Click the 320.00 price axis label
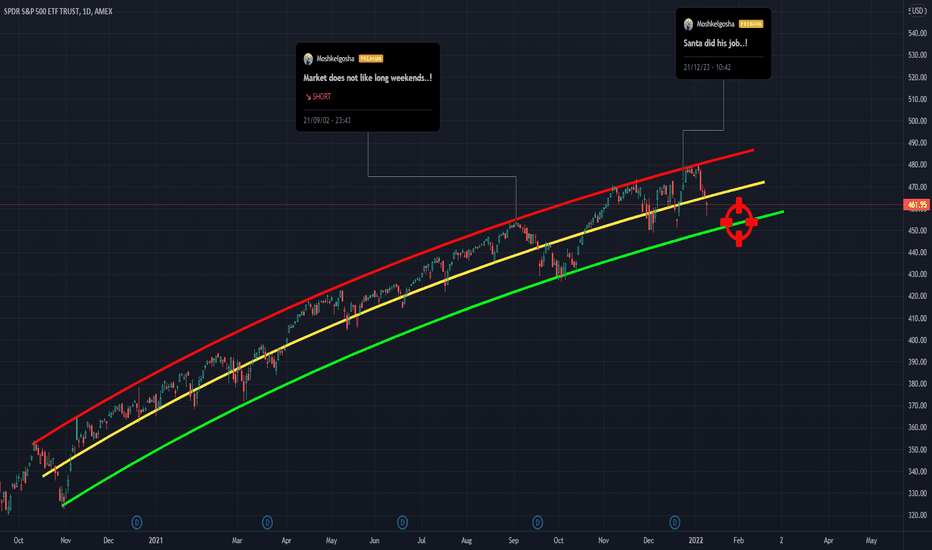 click(x=917, y=516)
